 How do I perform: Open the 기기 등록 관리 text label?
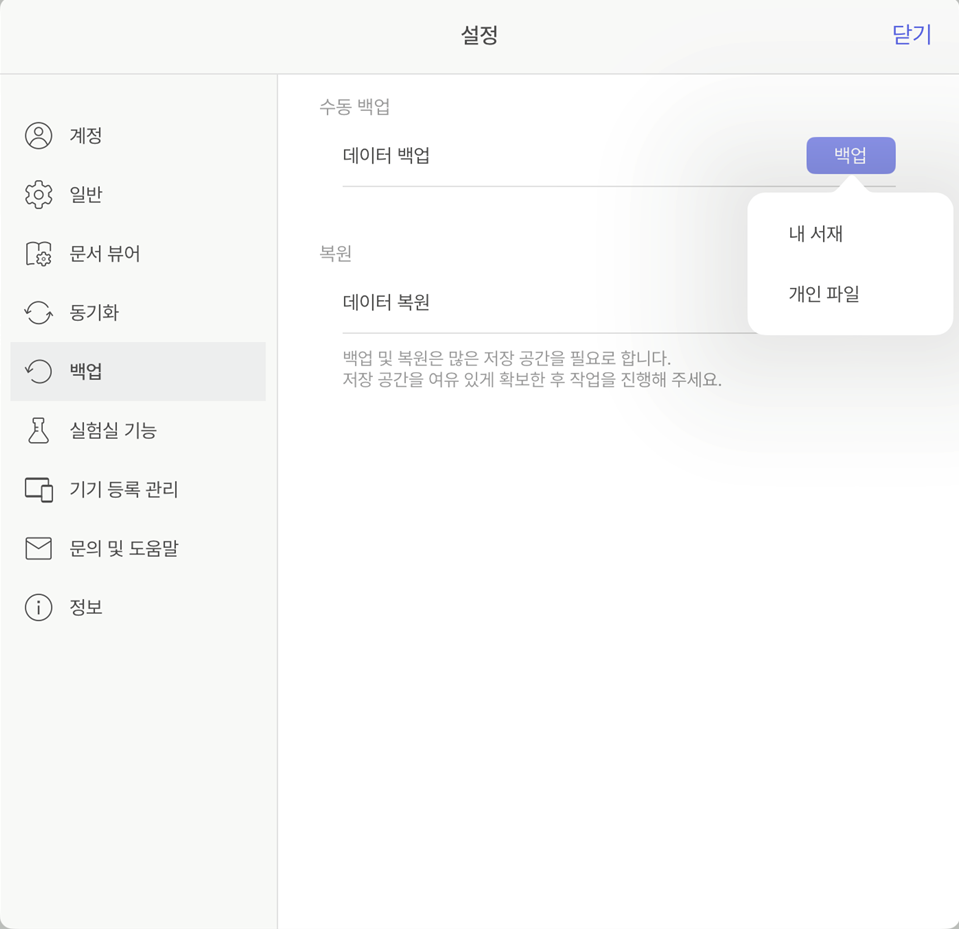click(x=124, y=490)
